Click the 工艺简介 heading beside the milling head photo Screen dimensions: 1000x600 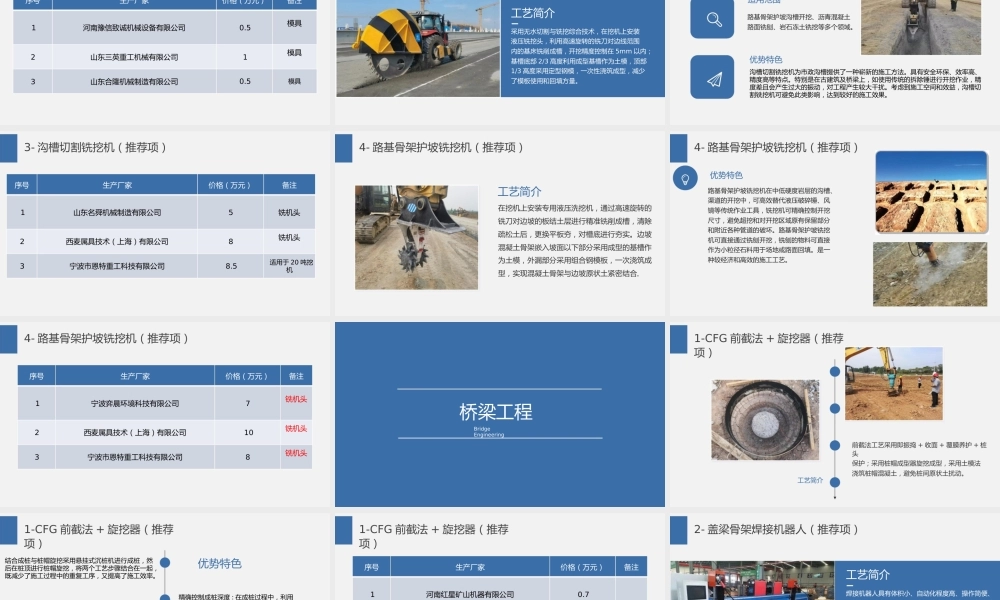[519, 192]
